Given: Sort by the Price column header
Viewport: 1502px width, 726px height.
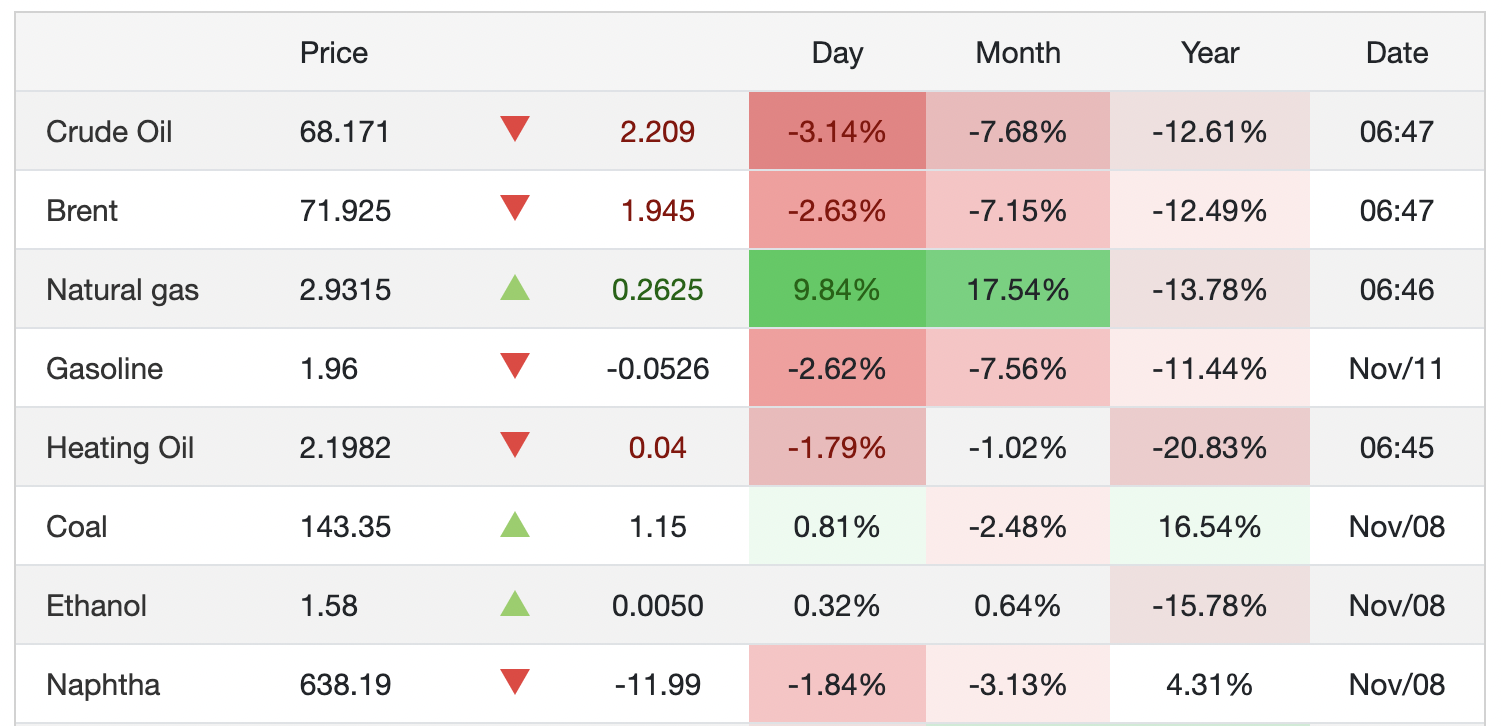Looking at the screenshot, I should [334, 53].
